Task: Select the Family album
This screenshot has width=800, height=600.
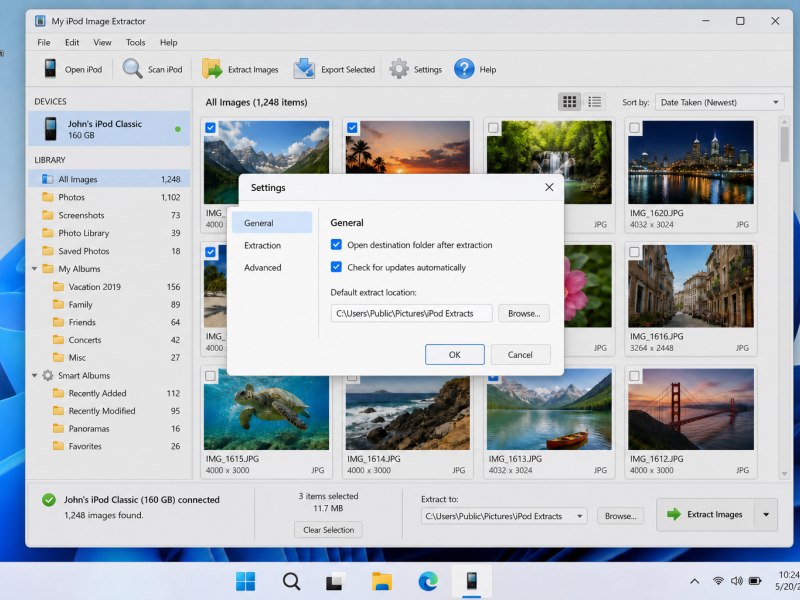Action: [x=109, y=305]
